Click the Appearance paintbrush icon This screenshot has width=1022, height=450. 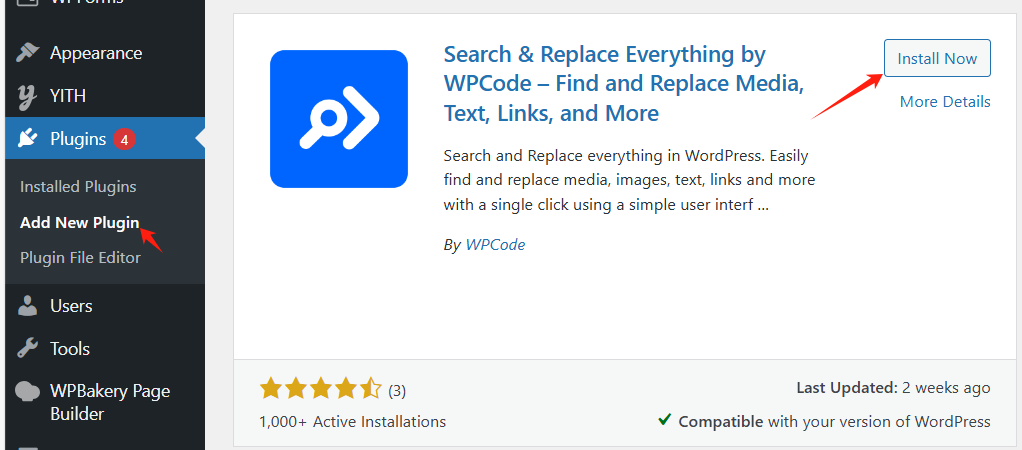(x=27, y=52)
